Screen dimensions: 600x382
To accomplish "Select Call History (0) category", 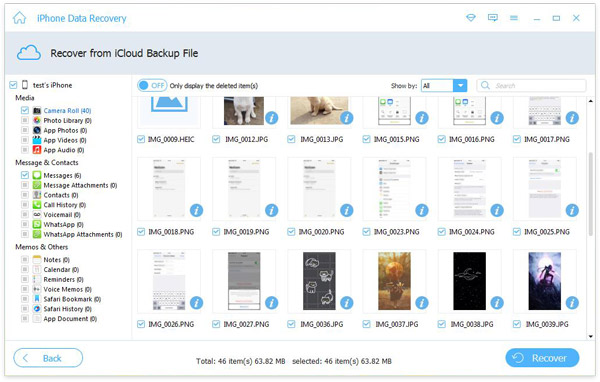I will click(x=65, y=205).
